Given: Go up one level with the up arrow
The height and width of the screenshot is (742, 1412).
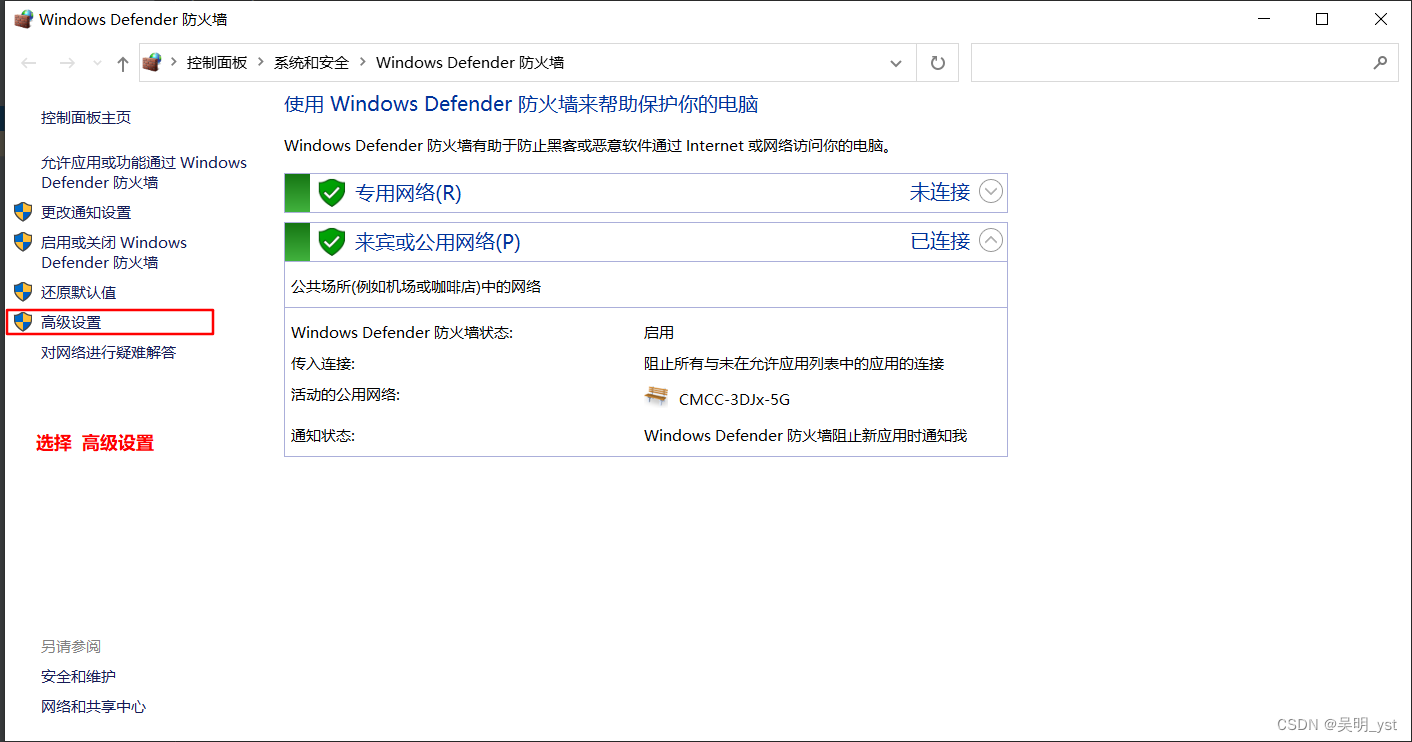Looking at the screenshot, I should 123,63.
